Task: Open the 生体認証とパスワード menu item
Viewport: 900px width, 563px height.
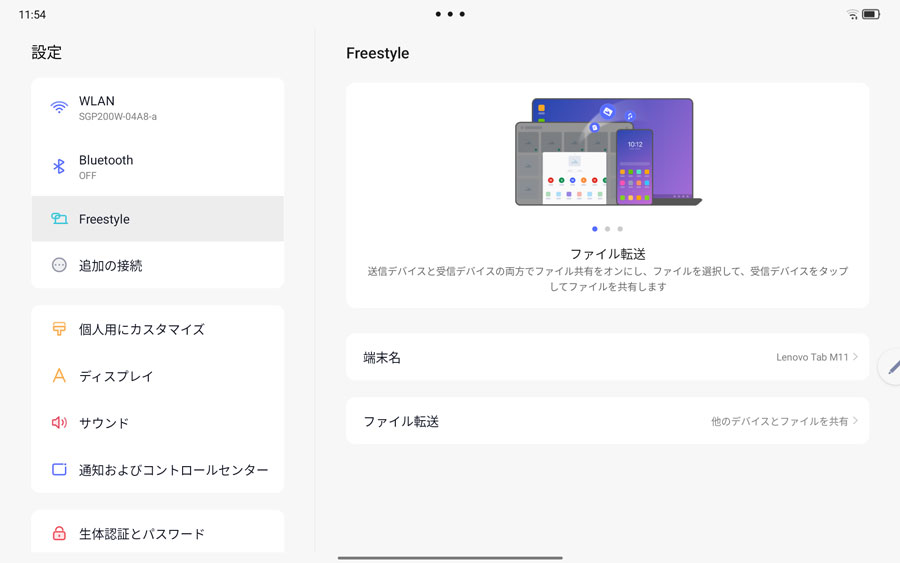Action: coord(158,533)
